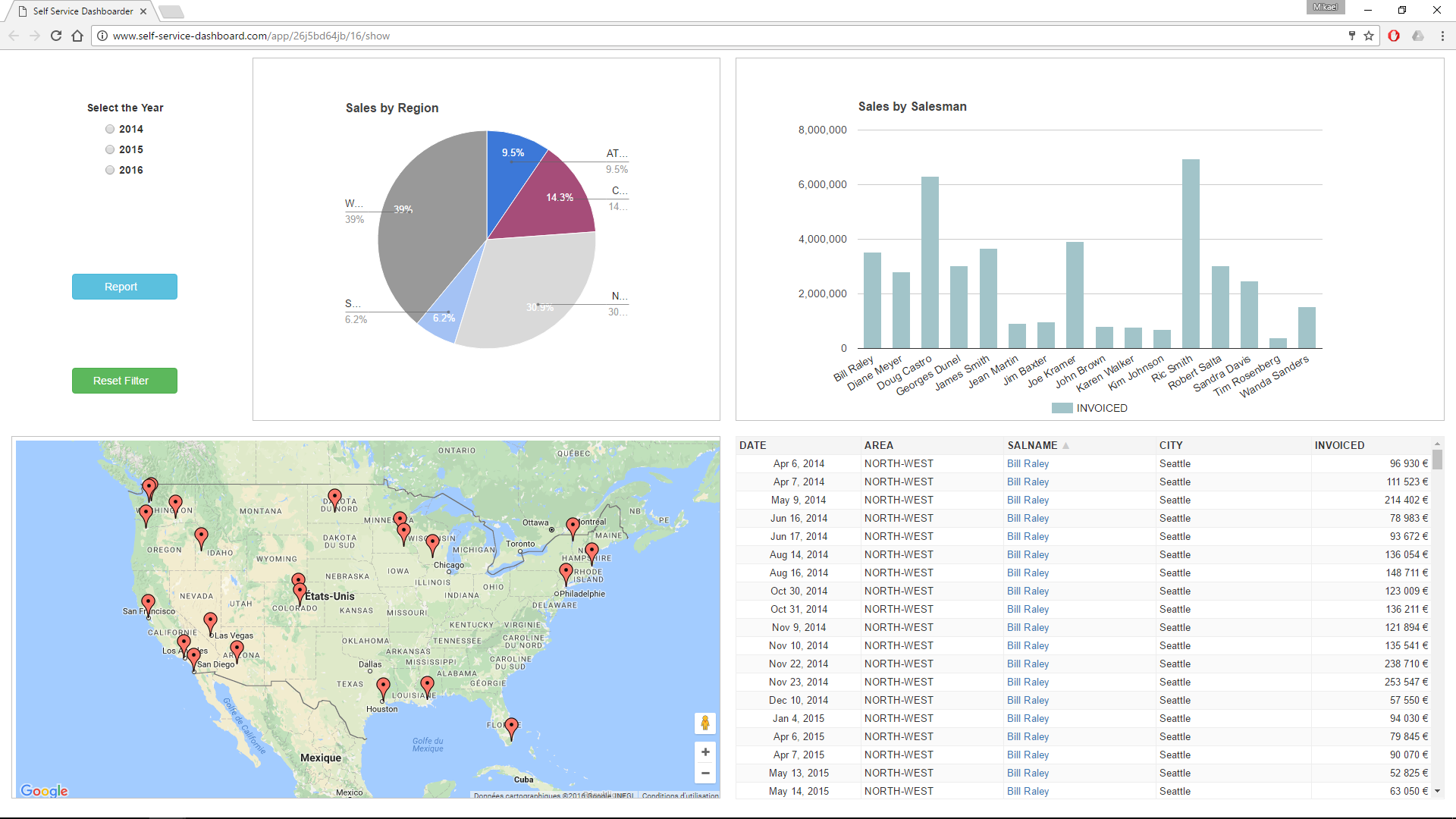Click the Reset Filter button
This screenshot has width=1456, height=819.
pos(120,381)
